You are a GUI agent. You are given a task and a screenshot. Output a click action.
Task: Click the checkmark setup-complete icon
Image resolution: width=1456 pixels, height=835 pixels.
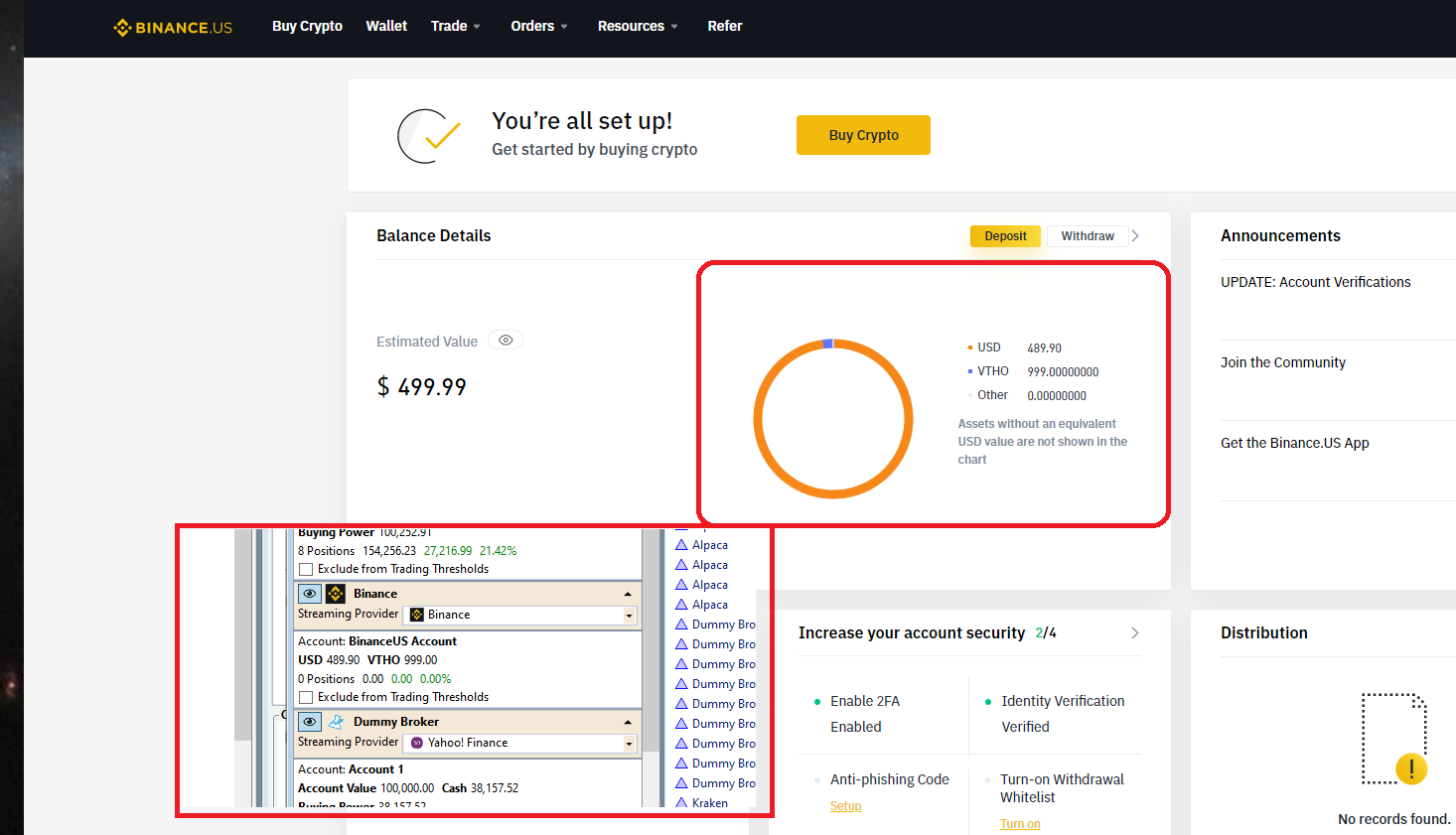click(x=428, y=136)
